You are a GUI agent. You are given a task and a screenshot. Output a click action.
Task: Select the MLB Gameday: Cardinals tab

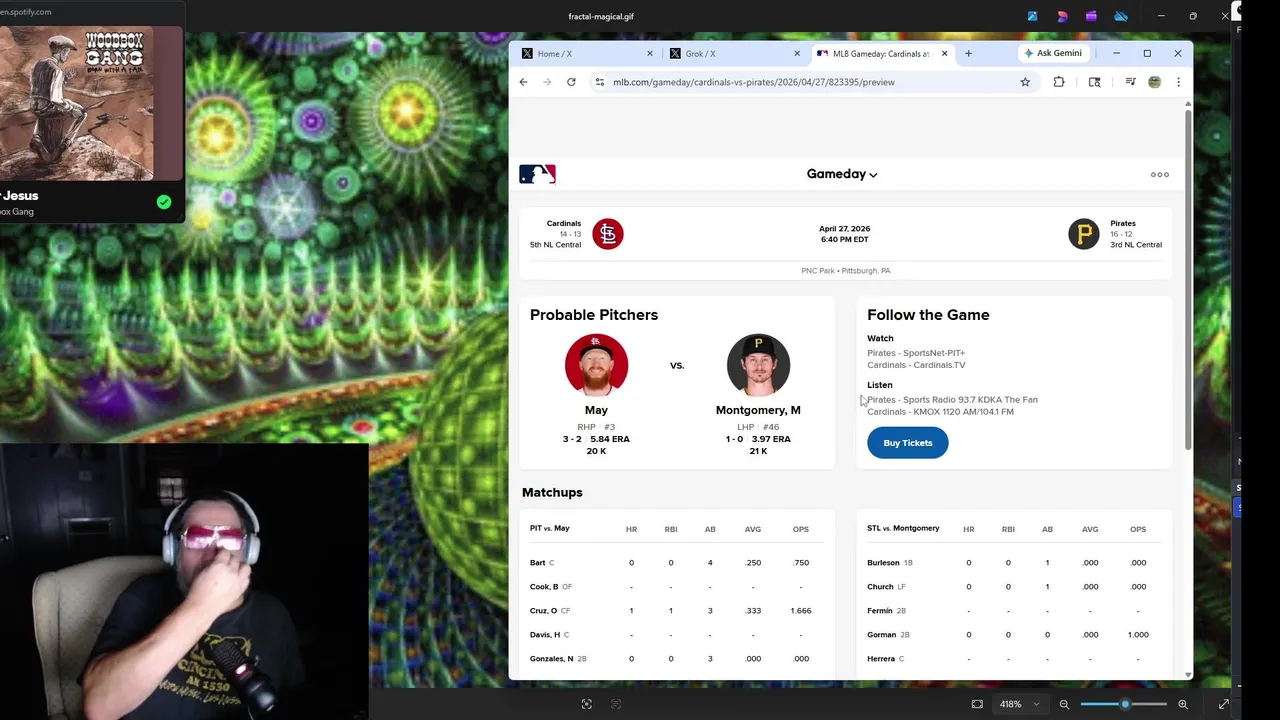881,54
